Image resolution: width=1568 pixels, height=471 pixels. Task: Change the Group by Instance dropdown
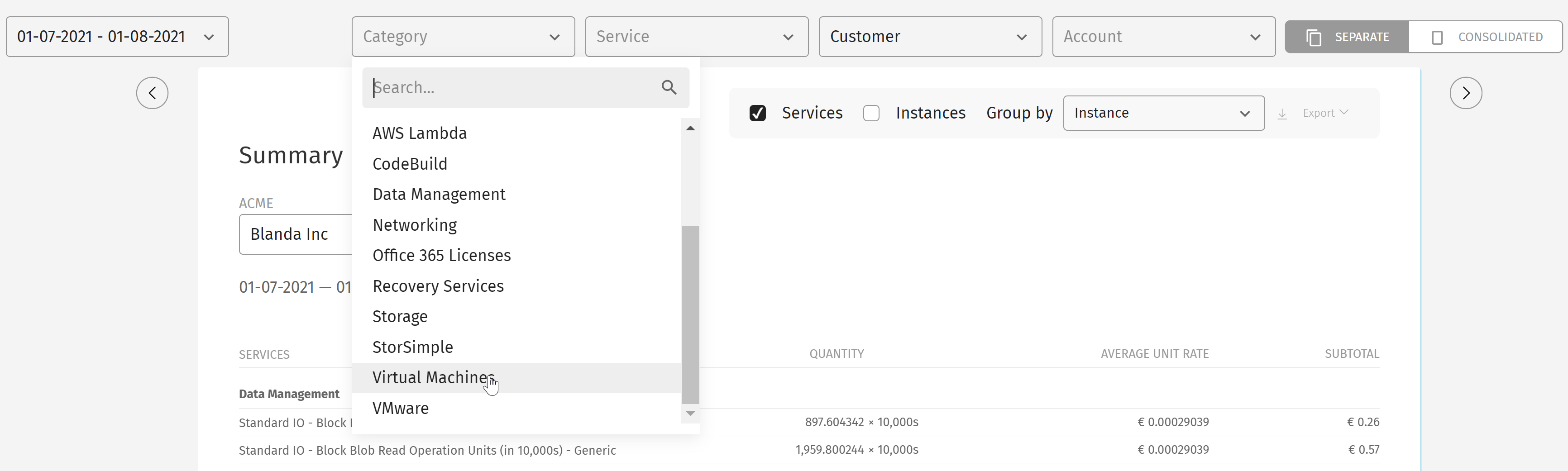[x=1162, y=113]
